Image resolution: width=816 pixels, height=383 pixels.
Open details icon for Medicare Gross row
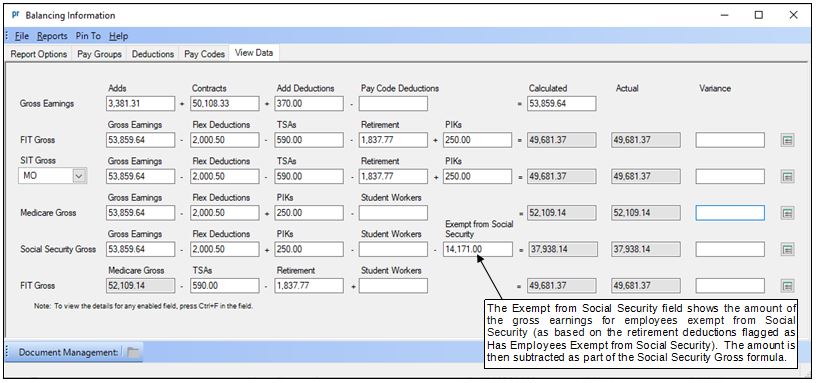tap(787, 213)
